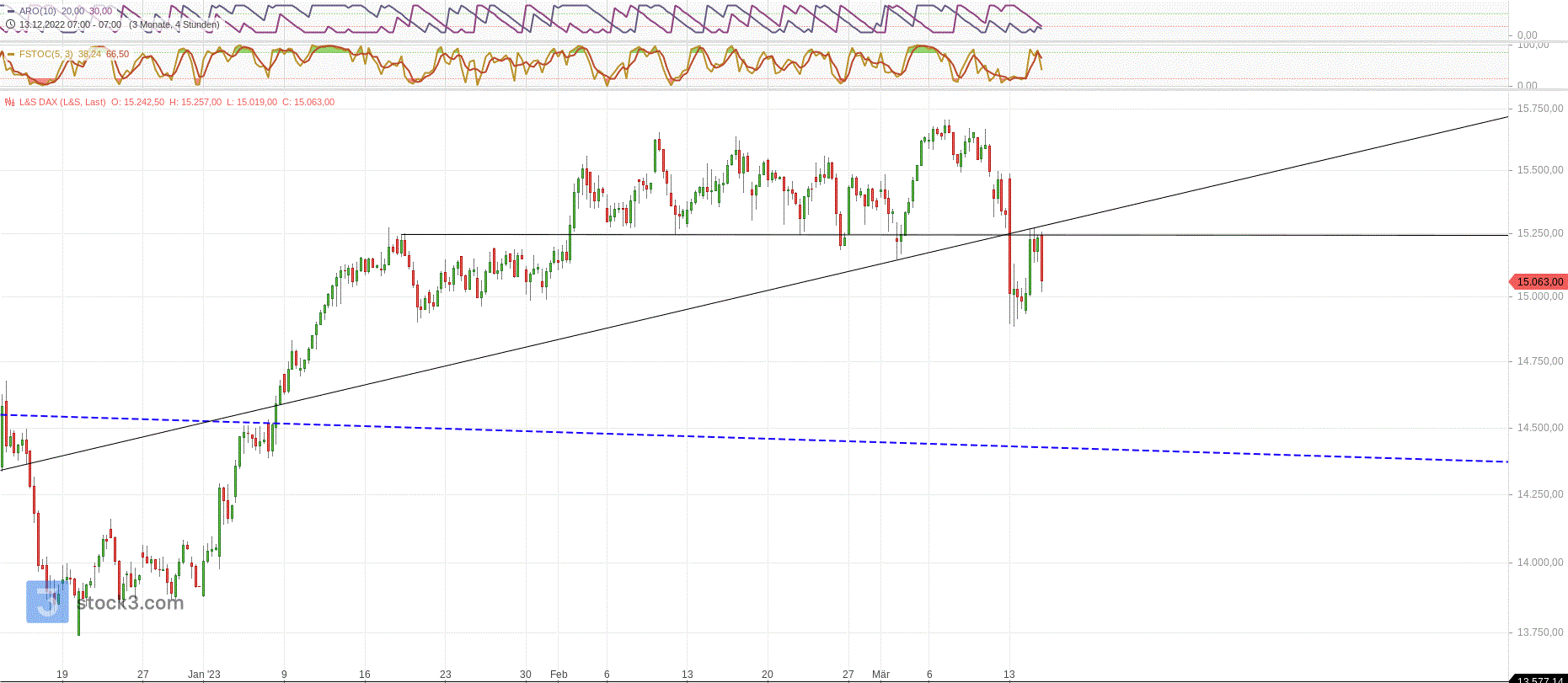Click the candlestick icon before L&S DAX
This screenshot has height=683, width=1568.
click(9, 102)
